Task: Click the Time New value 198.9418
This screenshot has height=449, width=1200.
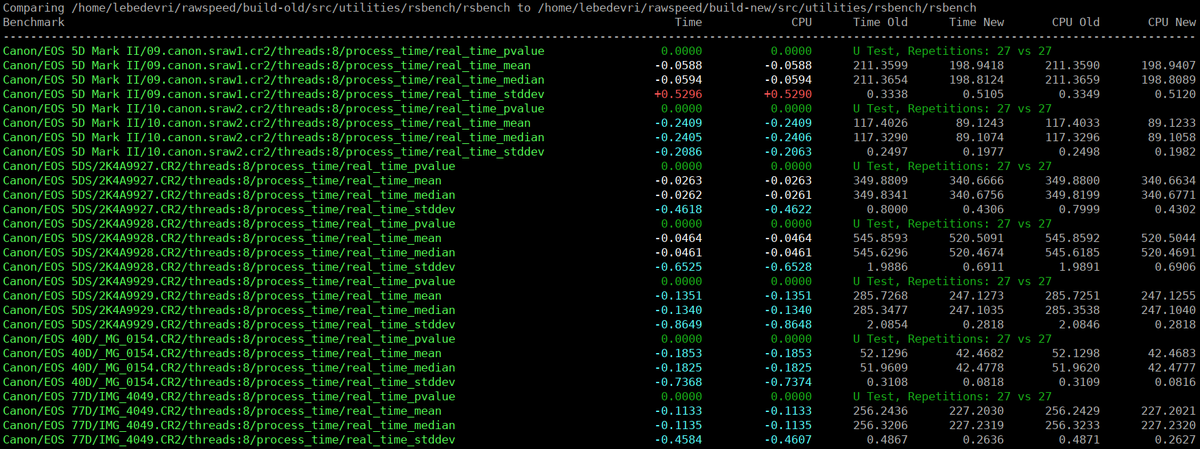Action: coord(978,65)
